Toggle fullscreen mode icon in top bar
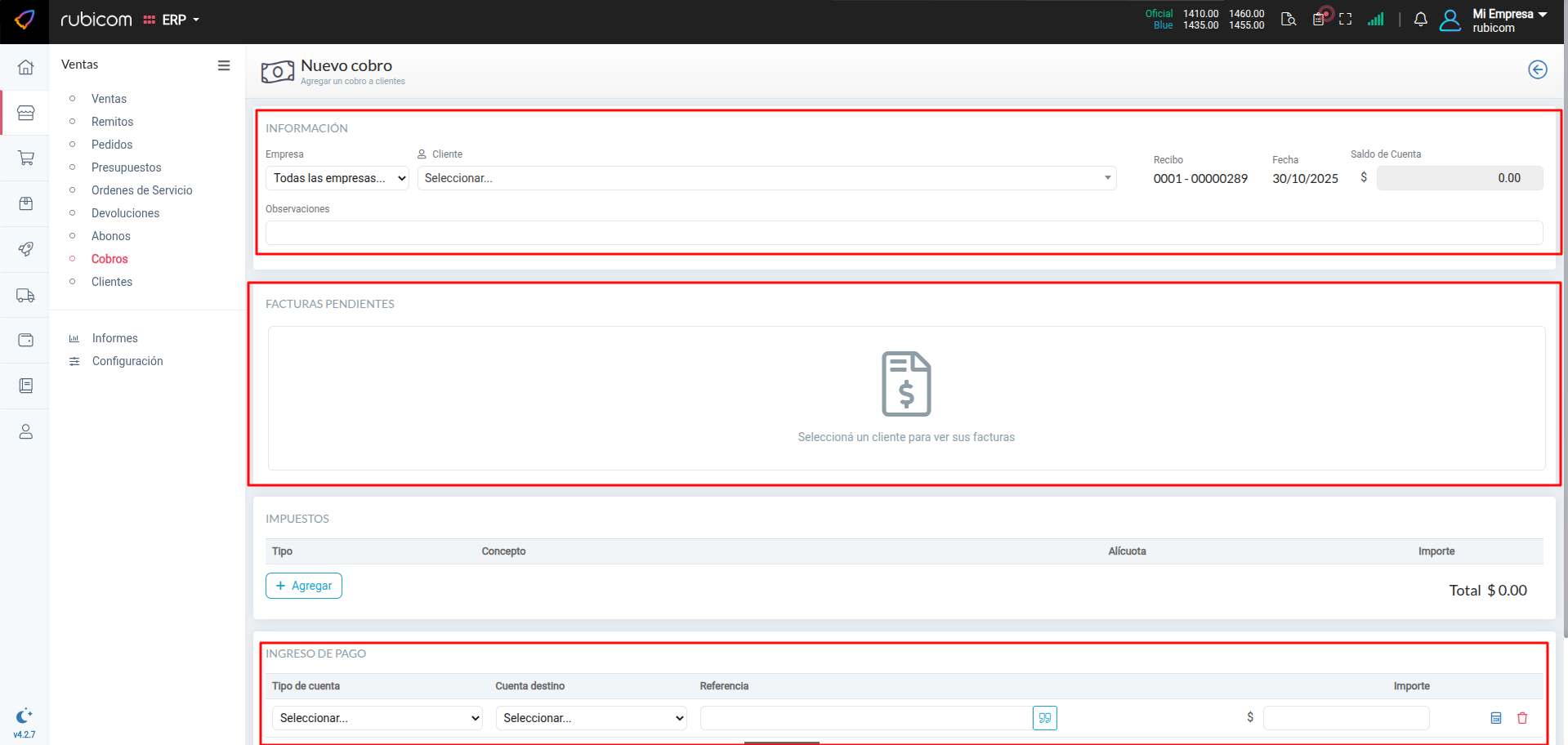The image size is (1568, 745). pyautogui.click(x=1345, y=20)
